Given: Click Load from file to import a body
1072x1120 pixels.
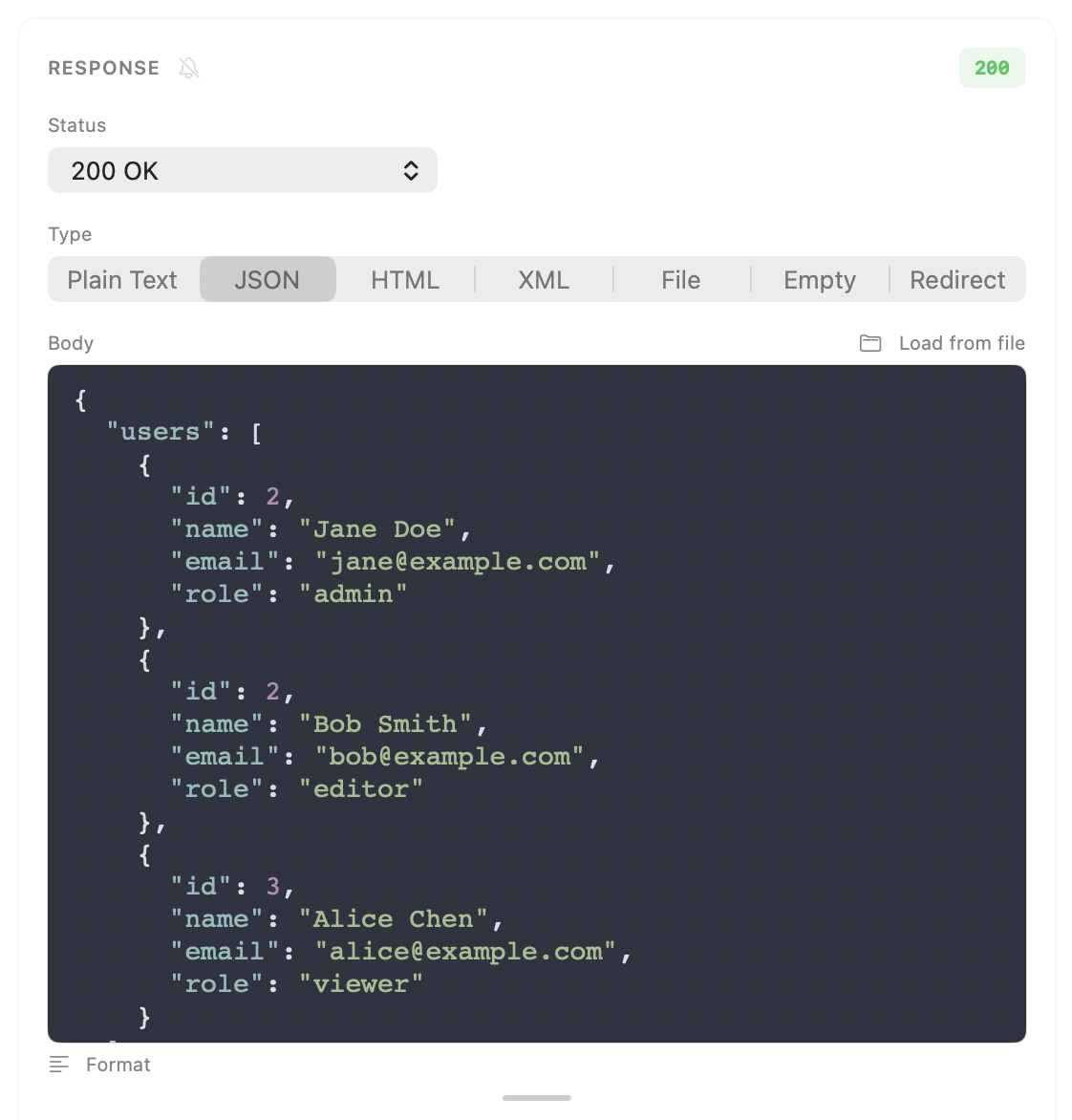Looking at the screenshot, I should [x=961, y=343].
